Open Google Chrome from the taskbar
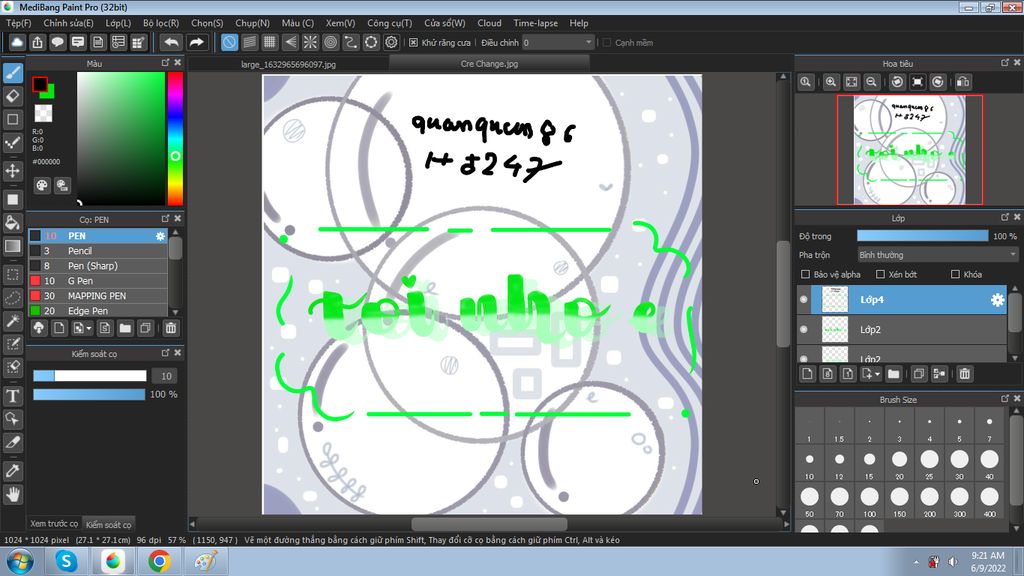Screen dimensions: 1024x576 pos(159,561)
